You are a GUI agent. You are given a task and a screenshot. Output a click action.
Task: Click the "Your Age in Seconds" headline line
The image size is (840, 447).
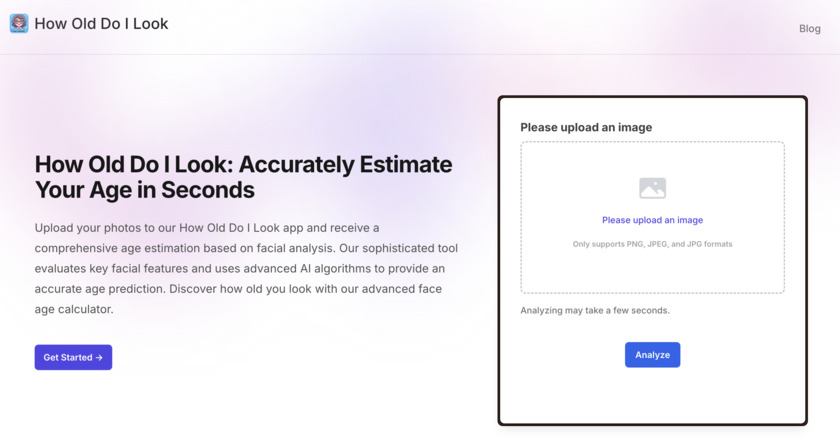pyautogui.click(x=144, y=190)
